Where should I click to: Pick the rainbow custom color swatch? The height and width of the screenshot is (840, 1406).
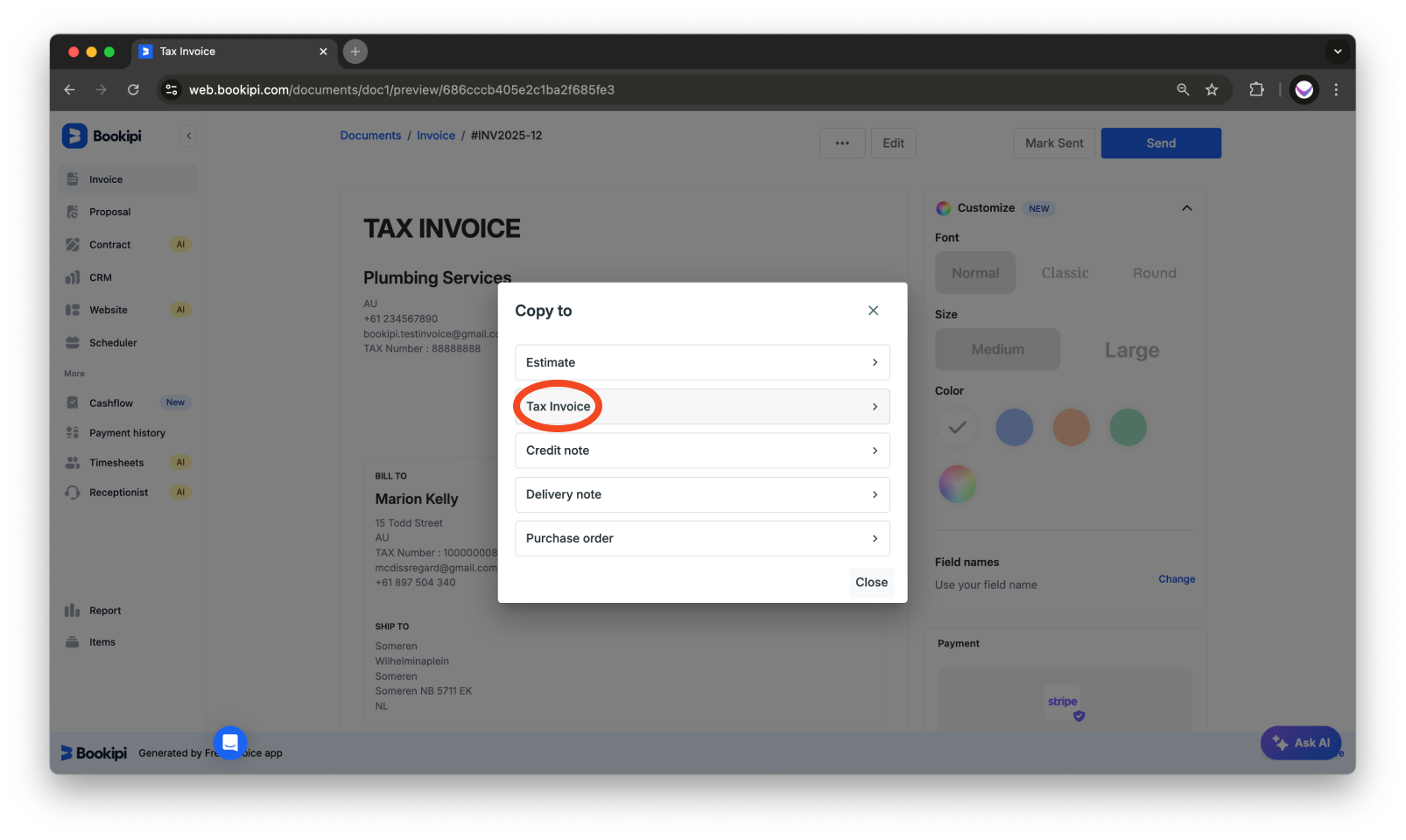tap(957, 484)
